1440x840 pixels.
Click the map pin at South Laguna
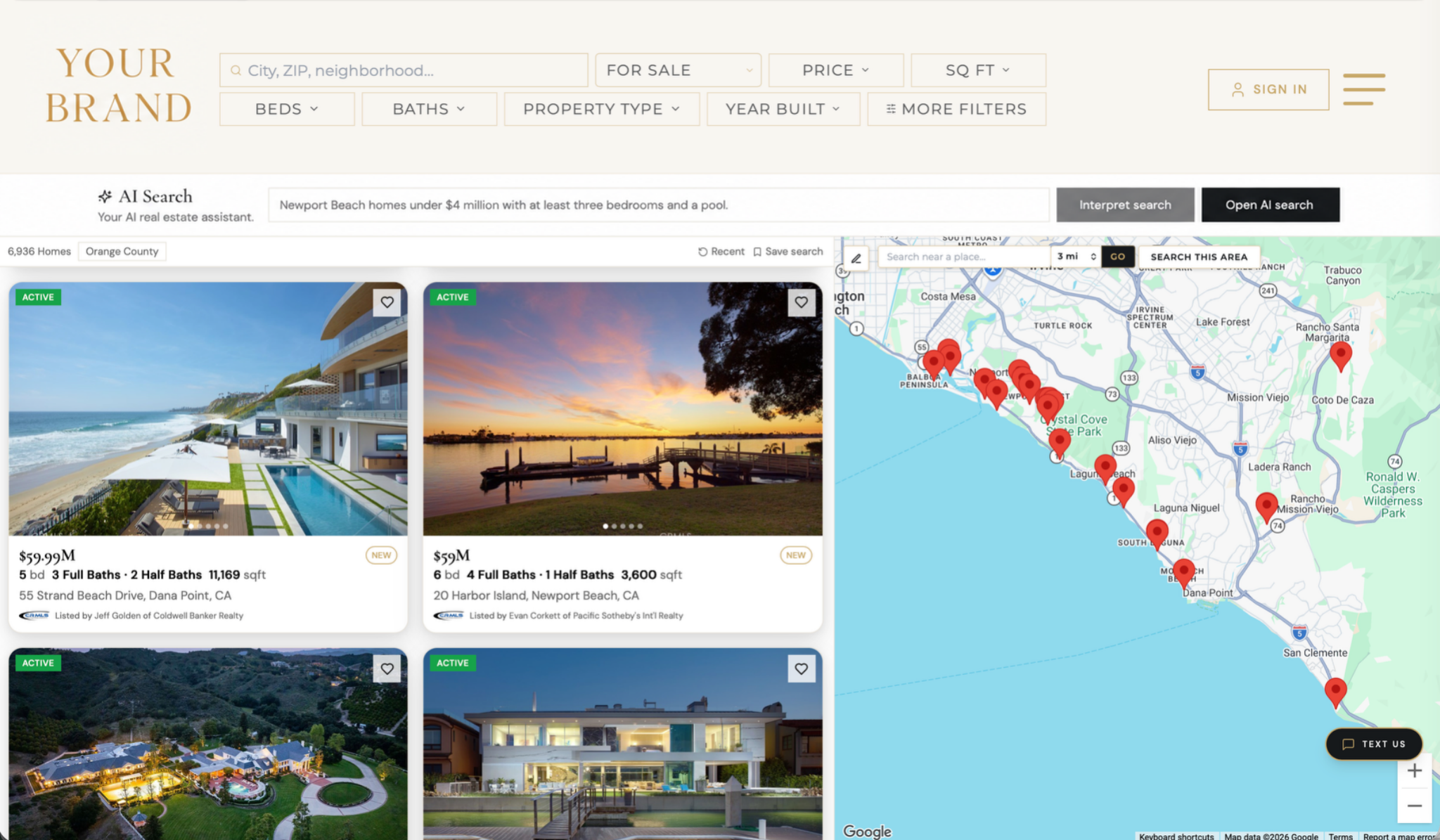[1157, 532]
